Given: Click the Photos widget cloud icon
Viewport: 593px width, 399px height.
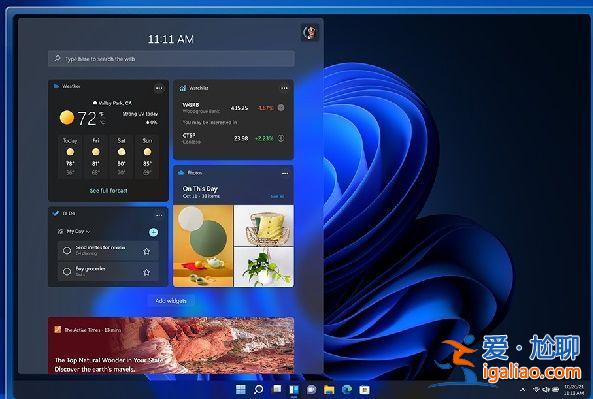Looking at the screenshot, I should click(x=181, y=173).
